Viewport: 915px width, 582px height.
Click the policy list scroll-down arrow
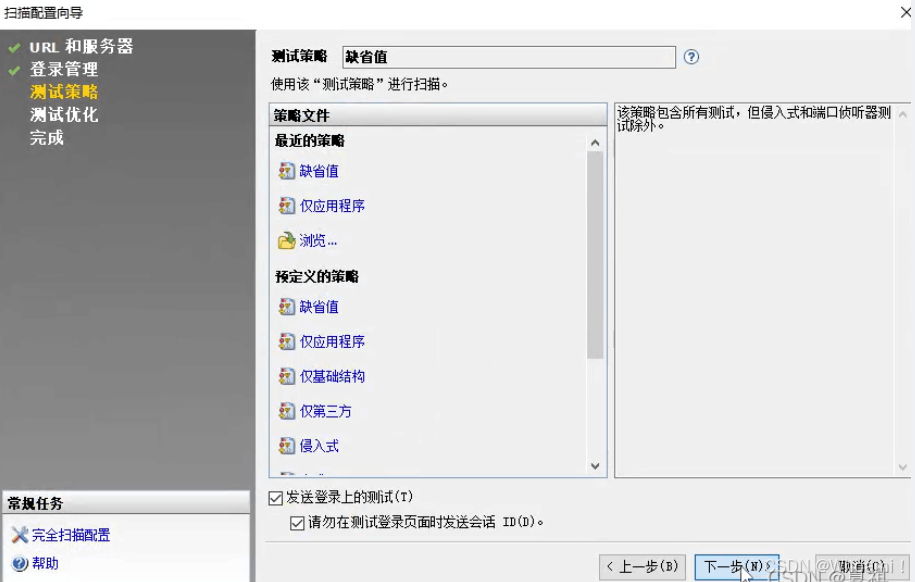coord(595,466)
